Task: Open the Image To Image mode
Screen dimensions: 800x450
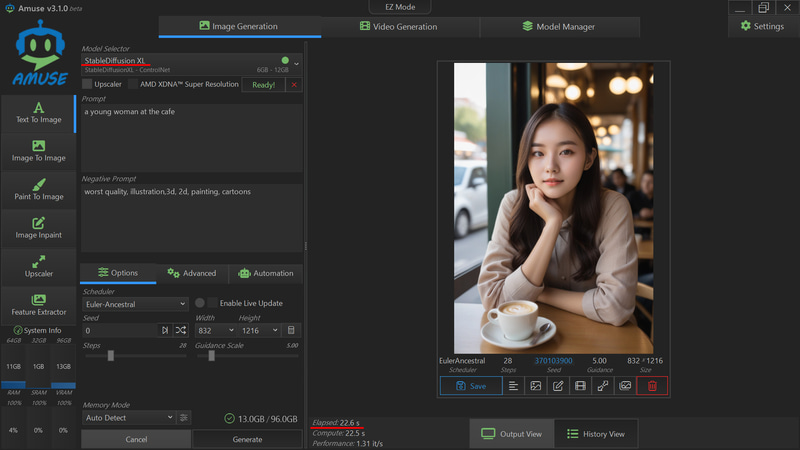Action: (39, 152)
